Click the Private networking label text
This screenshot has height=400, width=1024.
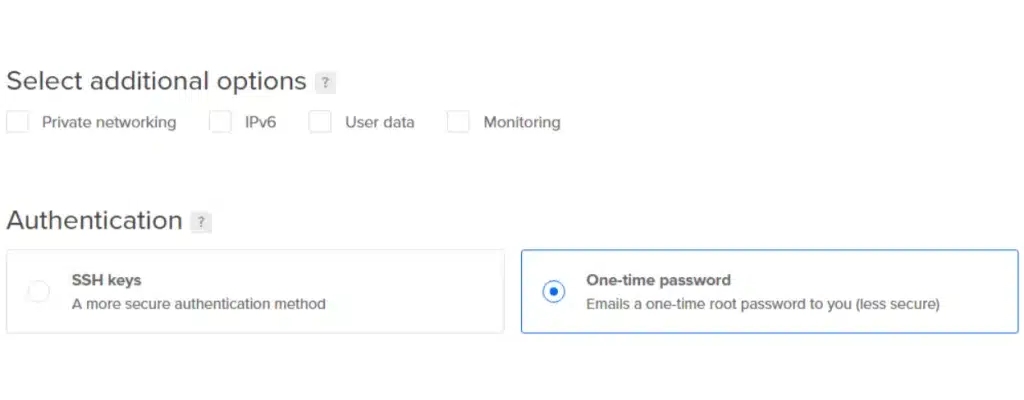click(x=108, y=123)
